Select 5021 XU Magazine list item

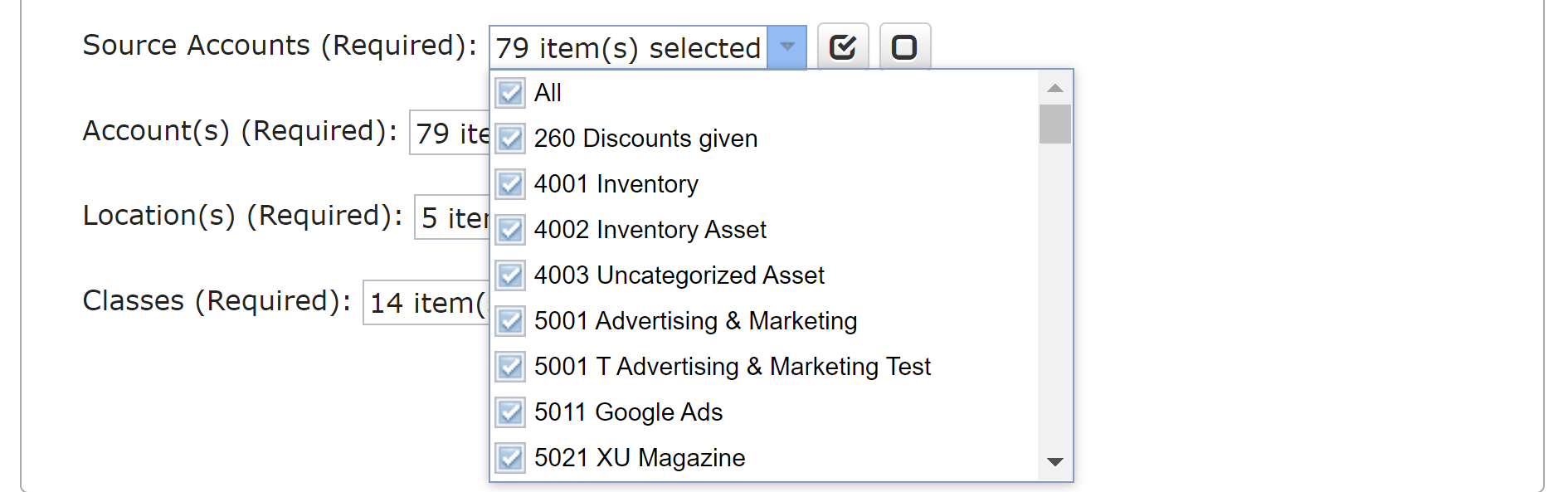(x=764, y=458)
